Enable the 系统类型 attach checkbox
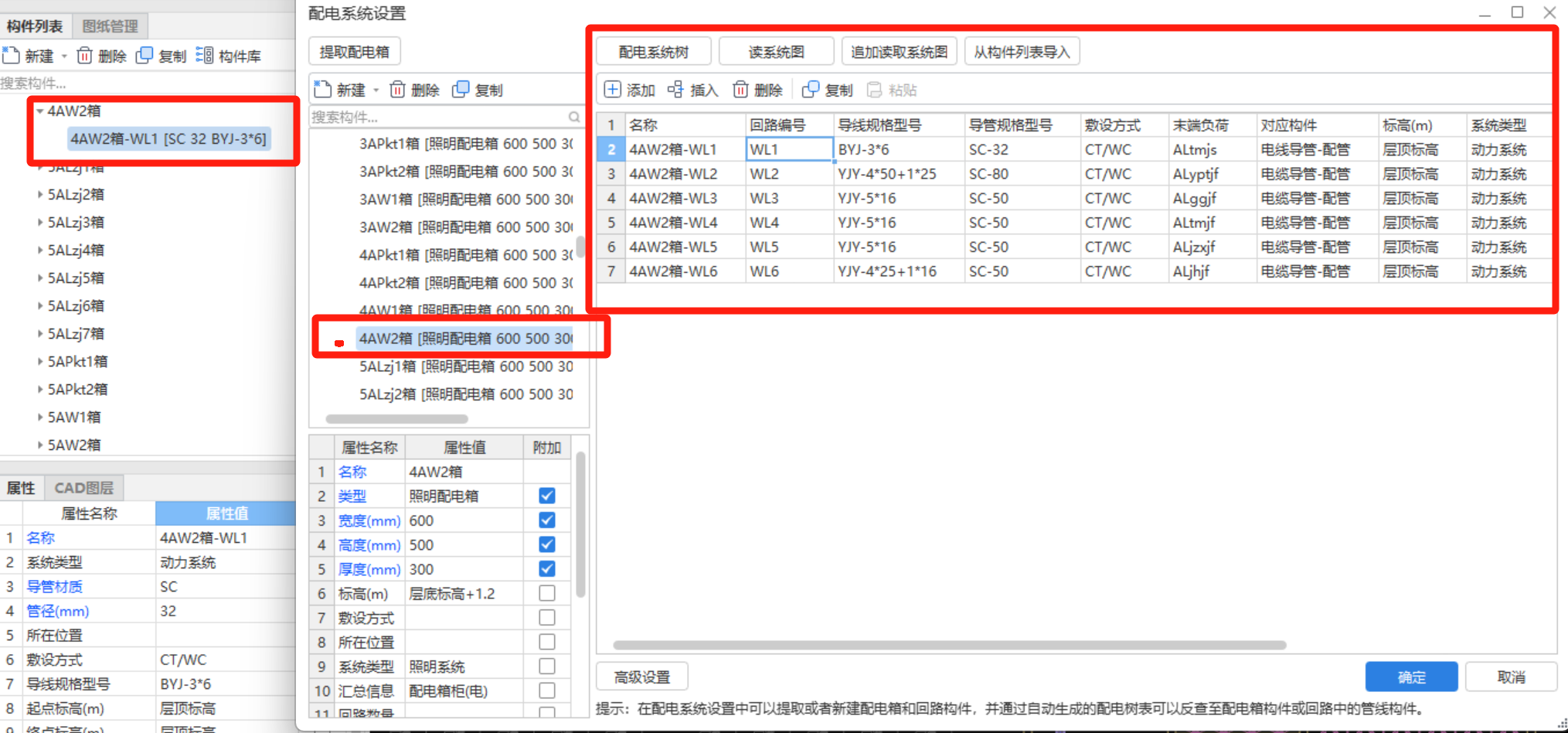The width and height of the screenshot is (1568, 733). (547, 667)
